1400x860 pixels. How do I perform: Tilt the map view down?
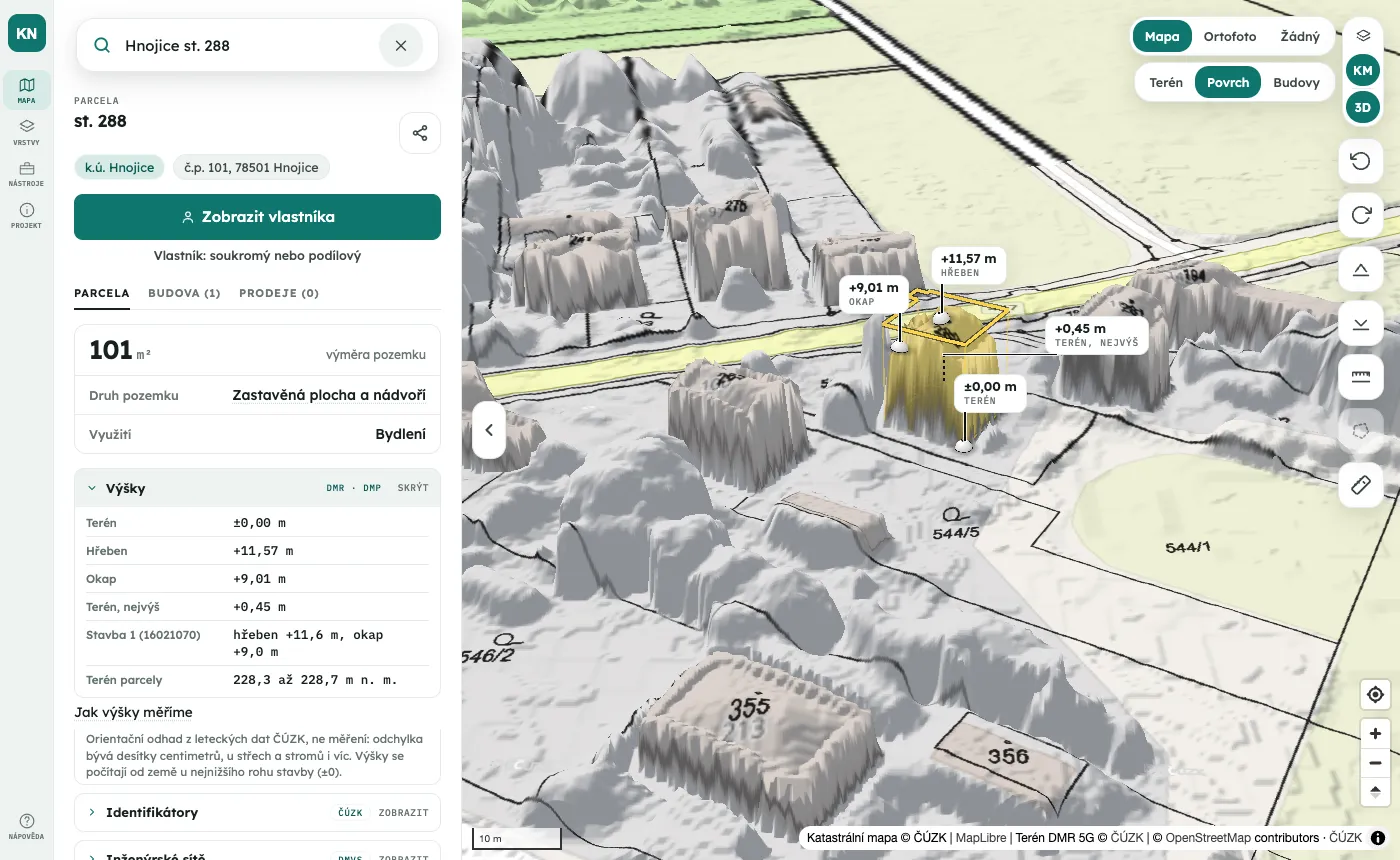tap(1360, 323)
